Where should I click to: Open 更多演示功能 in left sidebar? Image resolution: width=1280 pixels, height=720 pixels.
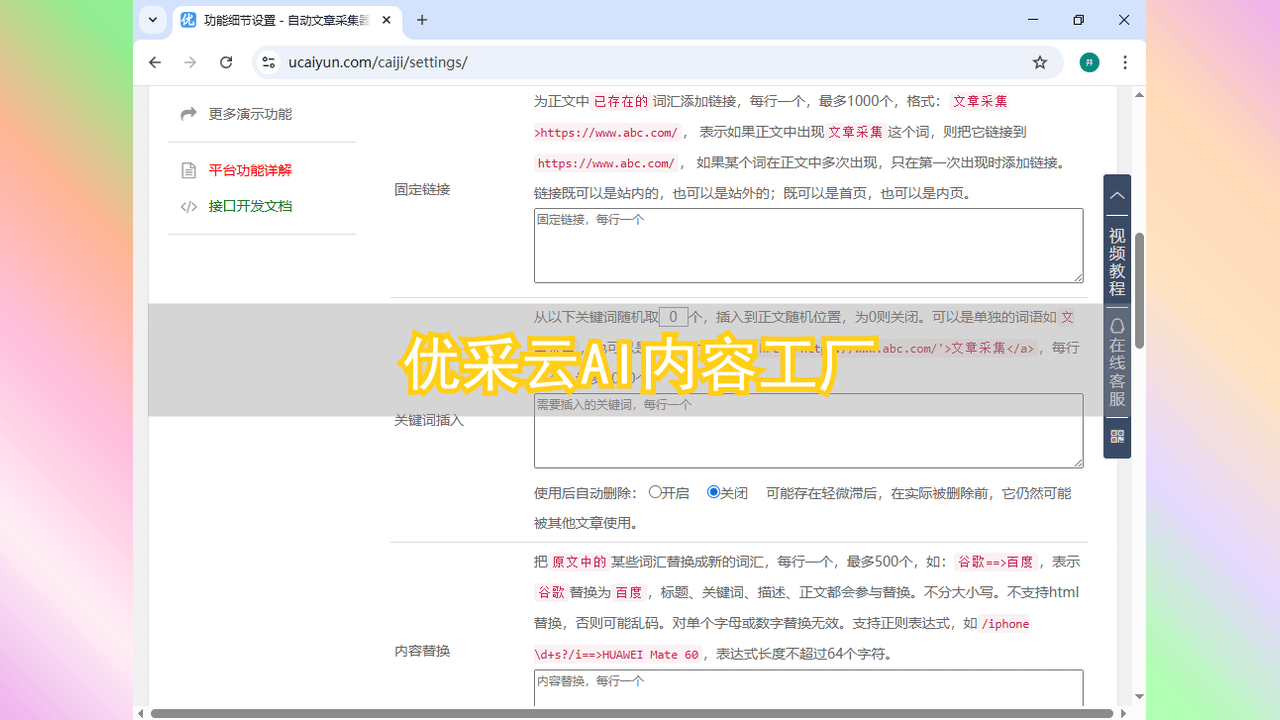[250, 114]
